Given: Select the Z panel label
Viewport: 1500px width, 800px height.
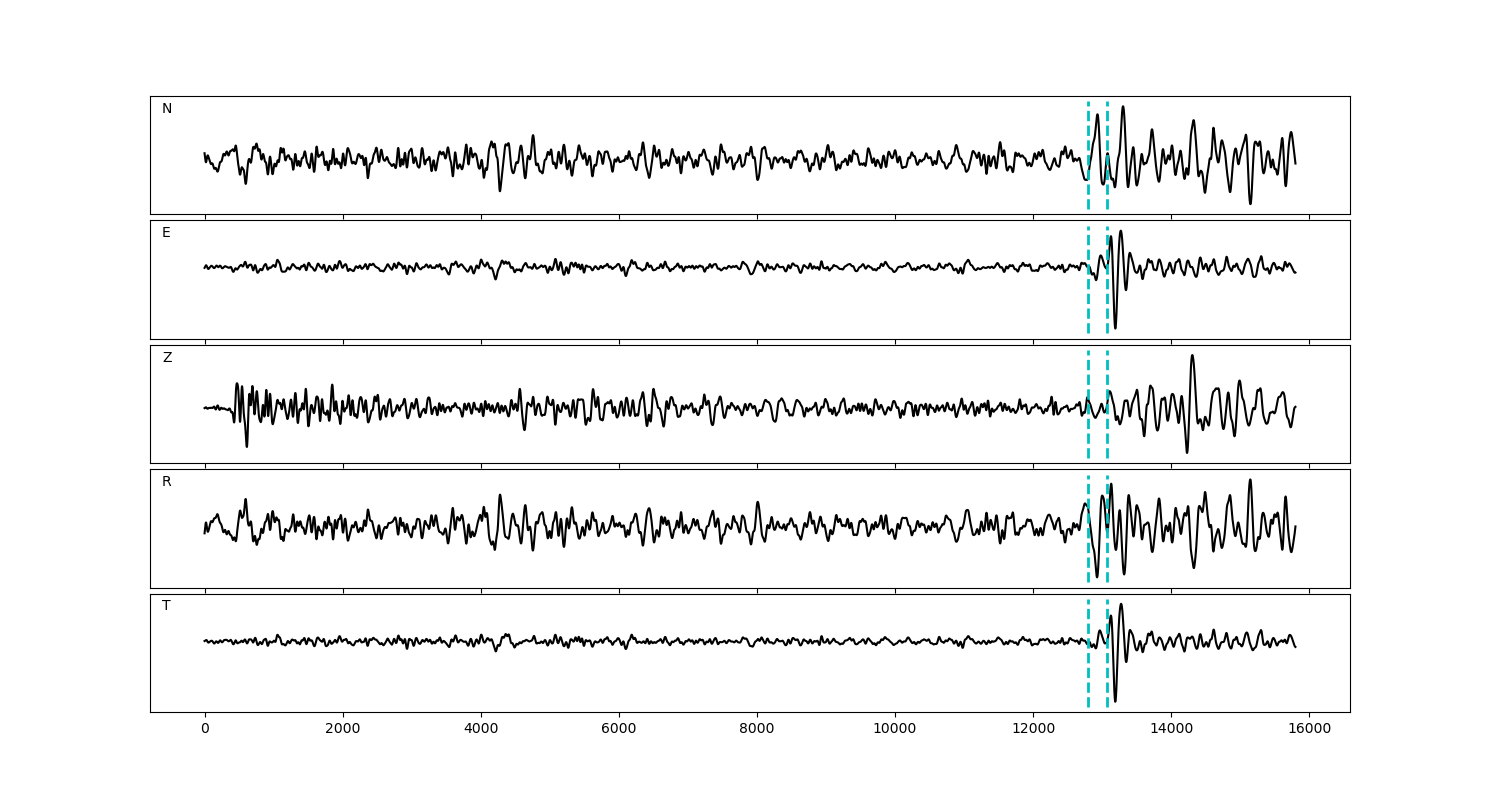Looking at the screenshot, I should click(167, 358).
